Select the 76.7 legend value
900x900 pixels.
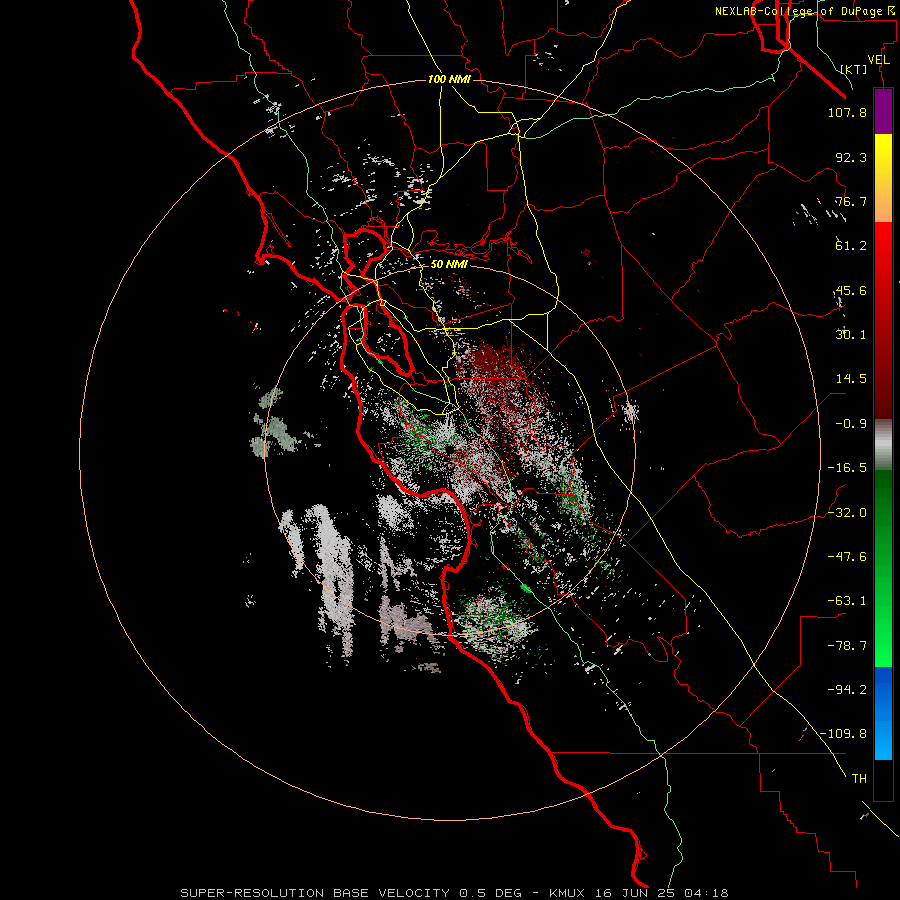pos(851,201)
